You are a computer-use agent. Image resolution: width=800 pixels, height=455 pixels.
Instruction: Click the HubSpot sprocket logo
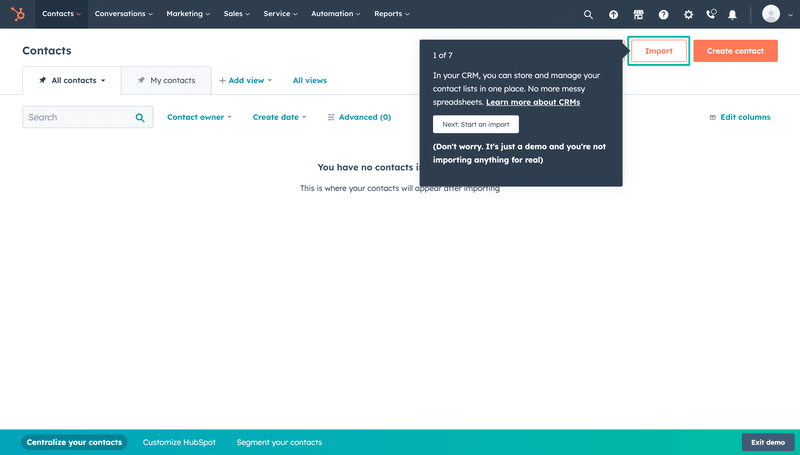(18, 14)
